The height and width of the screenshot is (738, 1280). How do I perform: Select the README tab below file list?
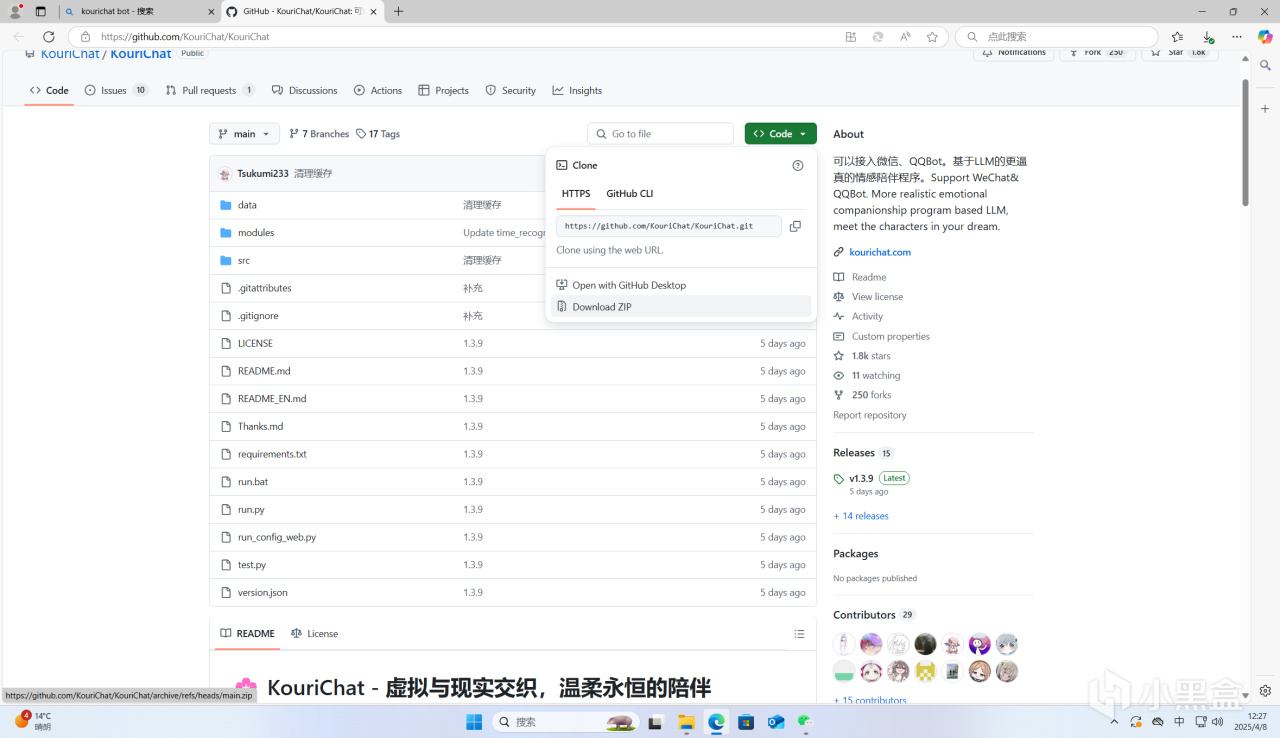(248, 634)
